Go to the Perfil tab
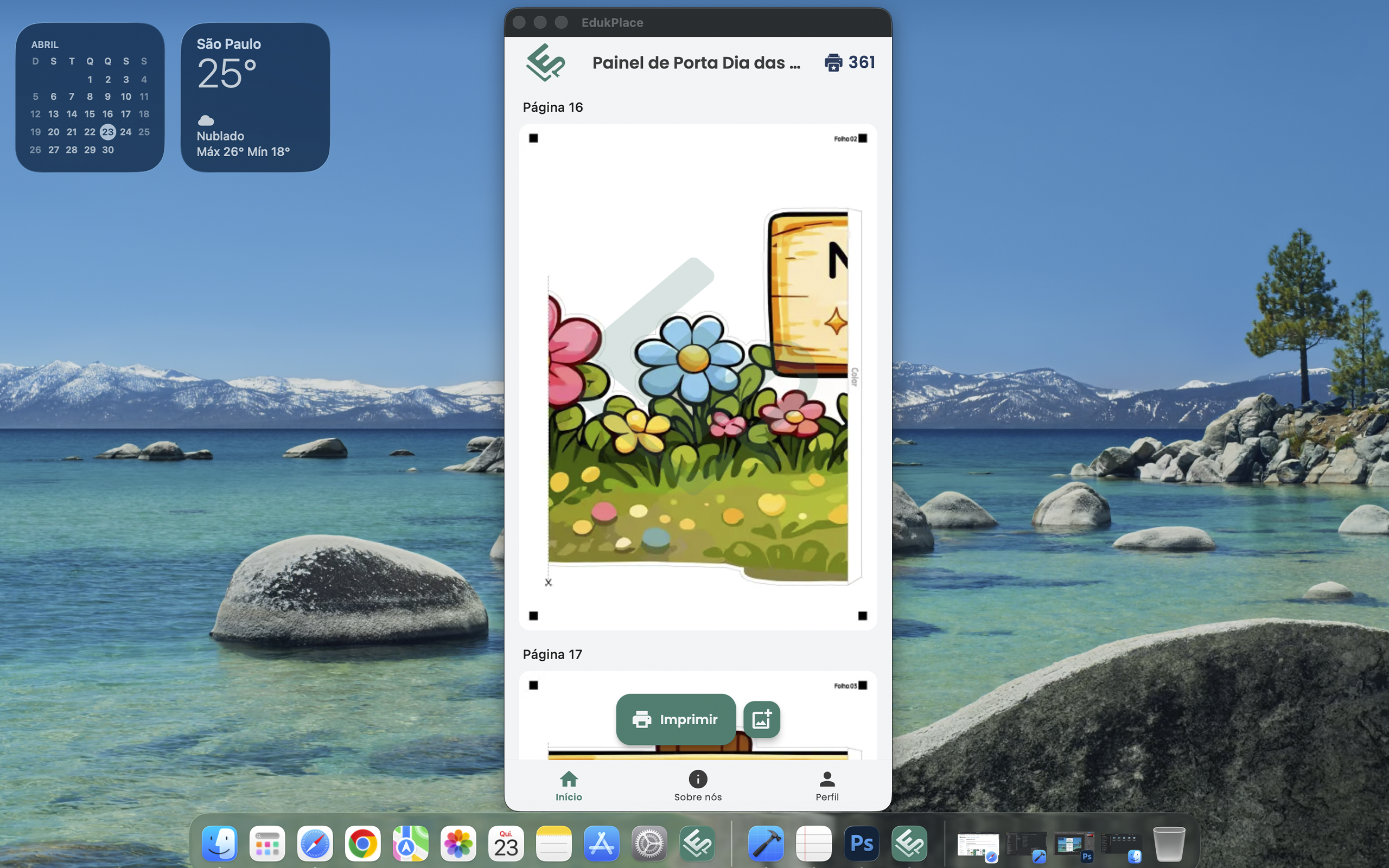Viewport: 1389px width, 868px height. click(x=827, y=786)
